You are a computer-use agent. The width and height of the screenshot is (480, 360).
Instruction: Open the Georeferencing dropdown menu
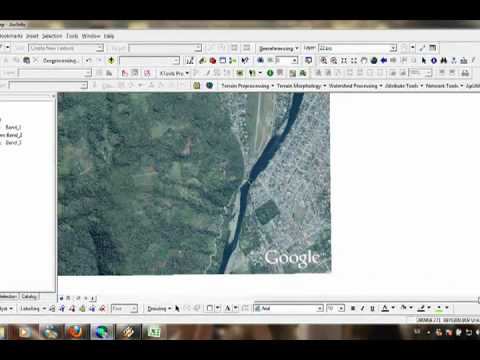tap(279, 48)
